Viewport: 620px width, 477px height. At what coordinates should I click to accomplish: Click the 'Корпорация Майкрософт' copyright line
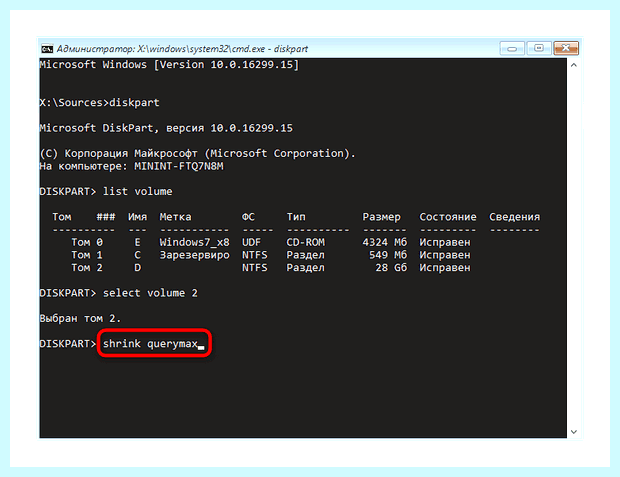click(x=198, y=153)
